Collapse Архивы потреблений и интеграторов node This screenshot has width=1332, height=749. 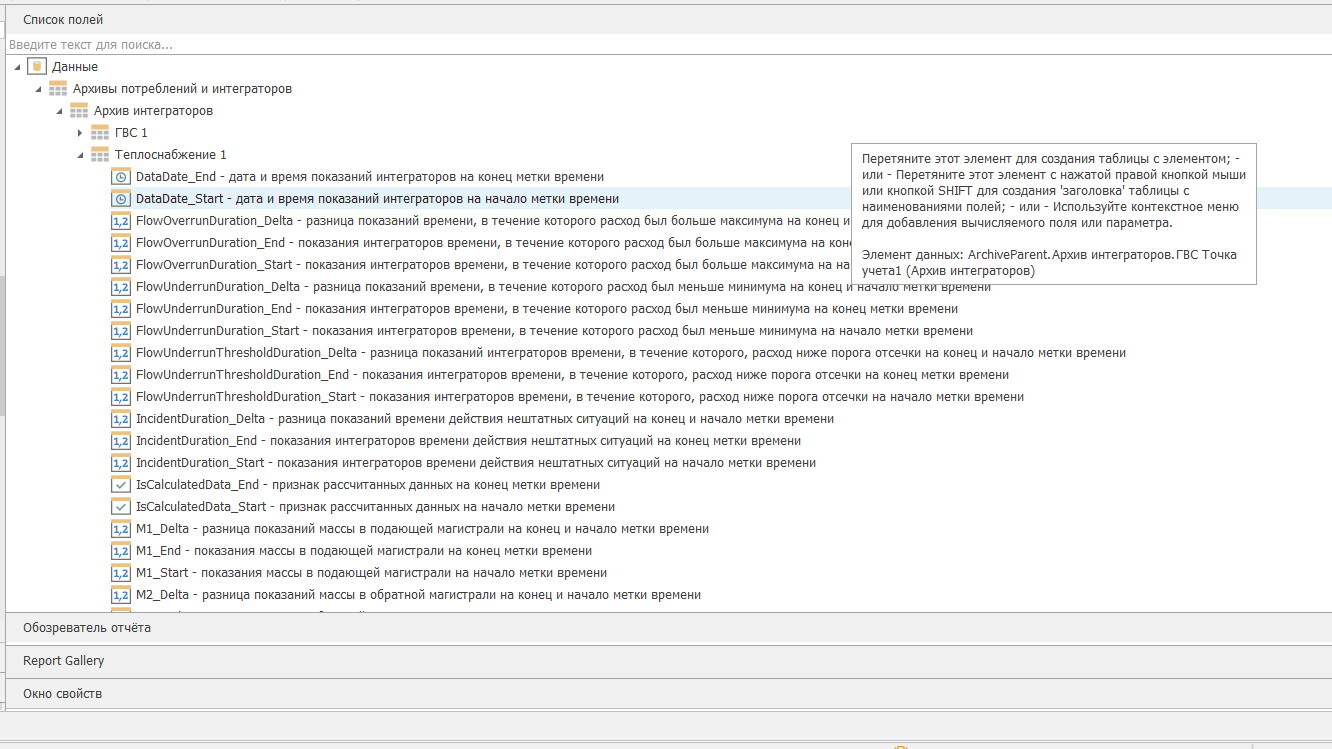[38, 89]
